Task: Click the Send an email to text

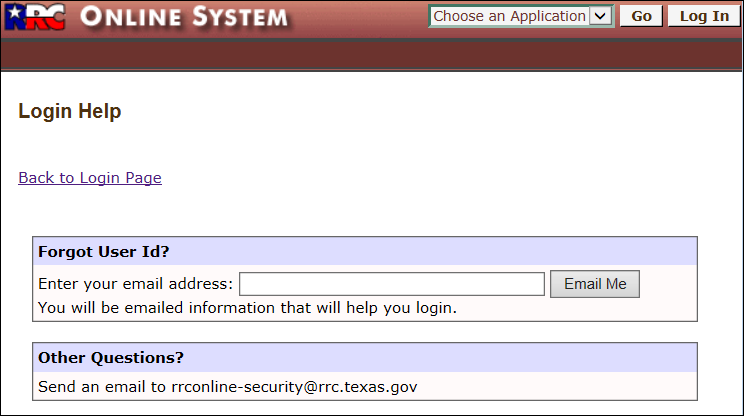Action: pyautogui.click(x=104, y=385)
